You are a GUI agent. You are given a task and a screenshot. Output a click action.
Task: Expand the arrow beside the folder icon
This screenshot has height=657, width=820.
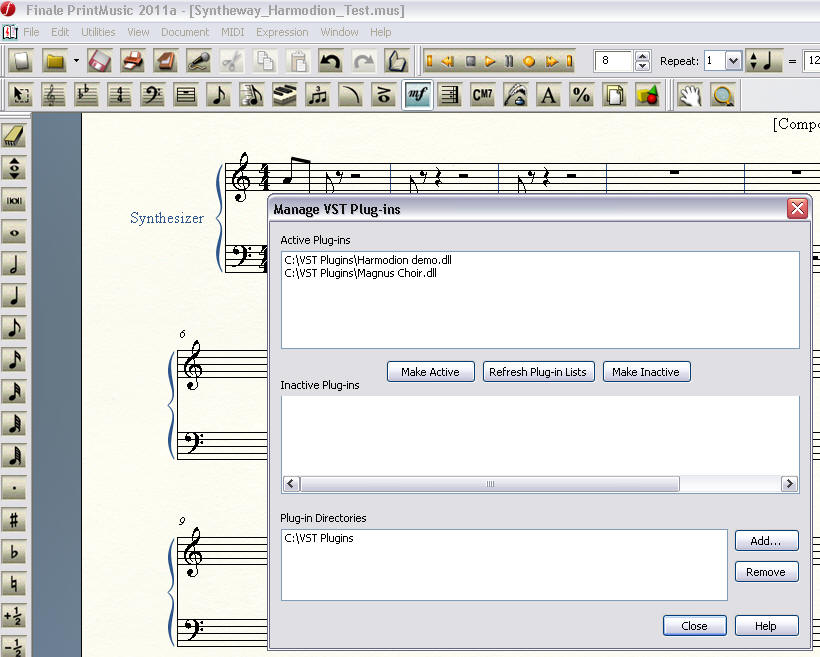[76, 61]
